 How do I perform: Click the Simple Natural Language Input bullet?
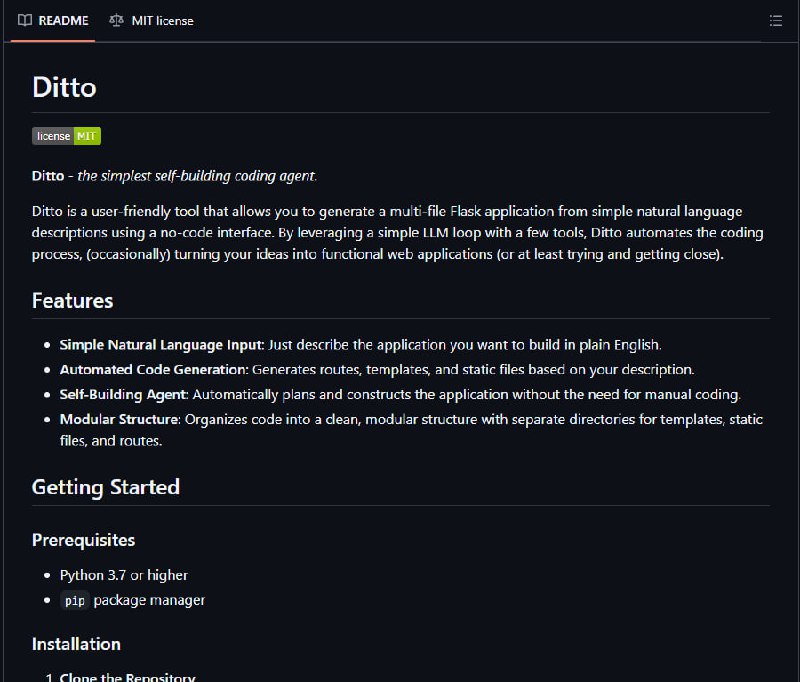[360, 345]
